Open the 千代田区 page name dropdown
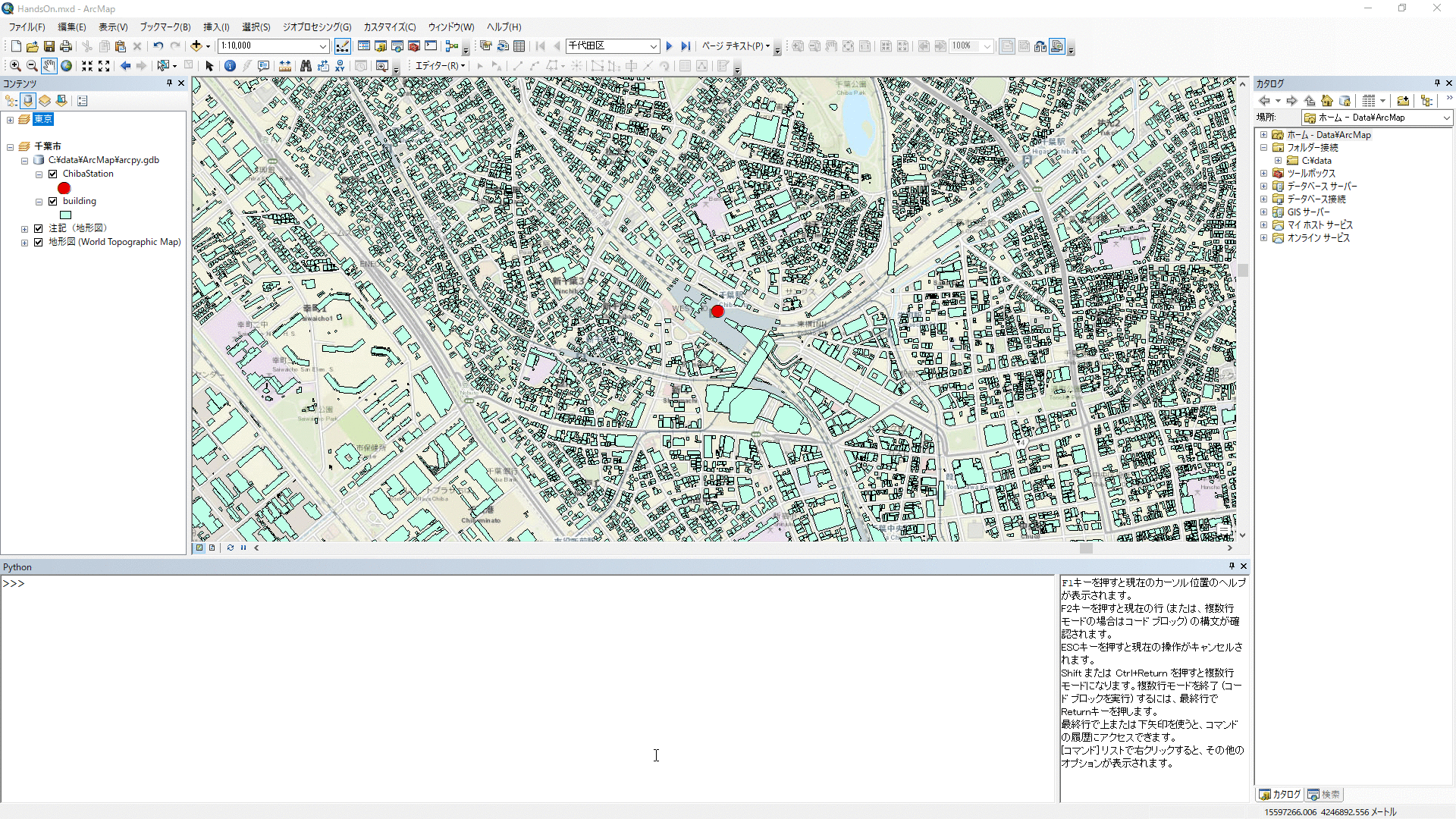The image size is (1456, 819). click(653, 46)
